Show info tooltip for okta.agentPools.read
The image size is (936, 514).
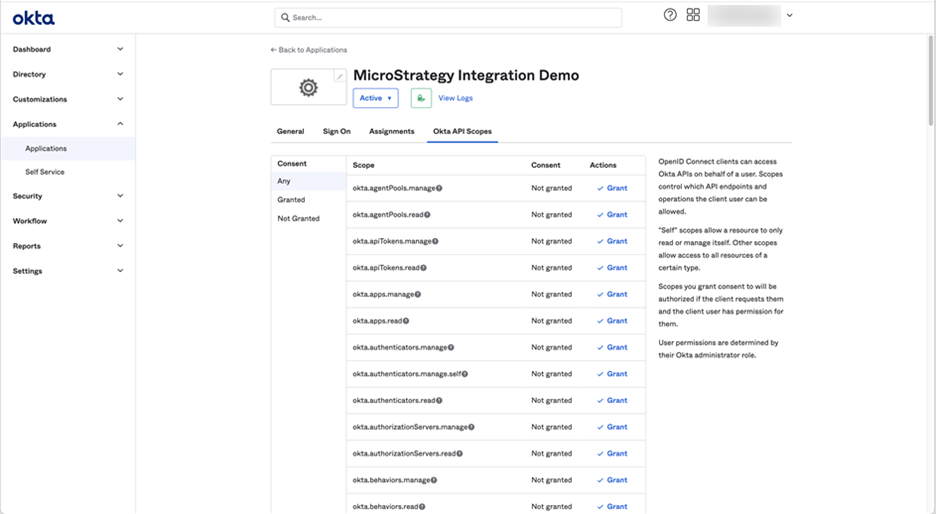coord(427,214)
